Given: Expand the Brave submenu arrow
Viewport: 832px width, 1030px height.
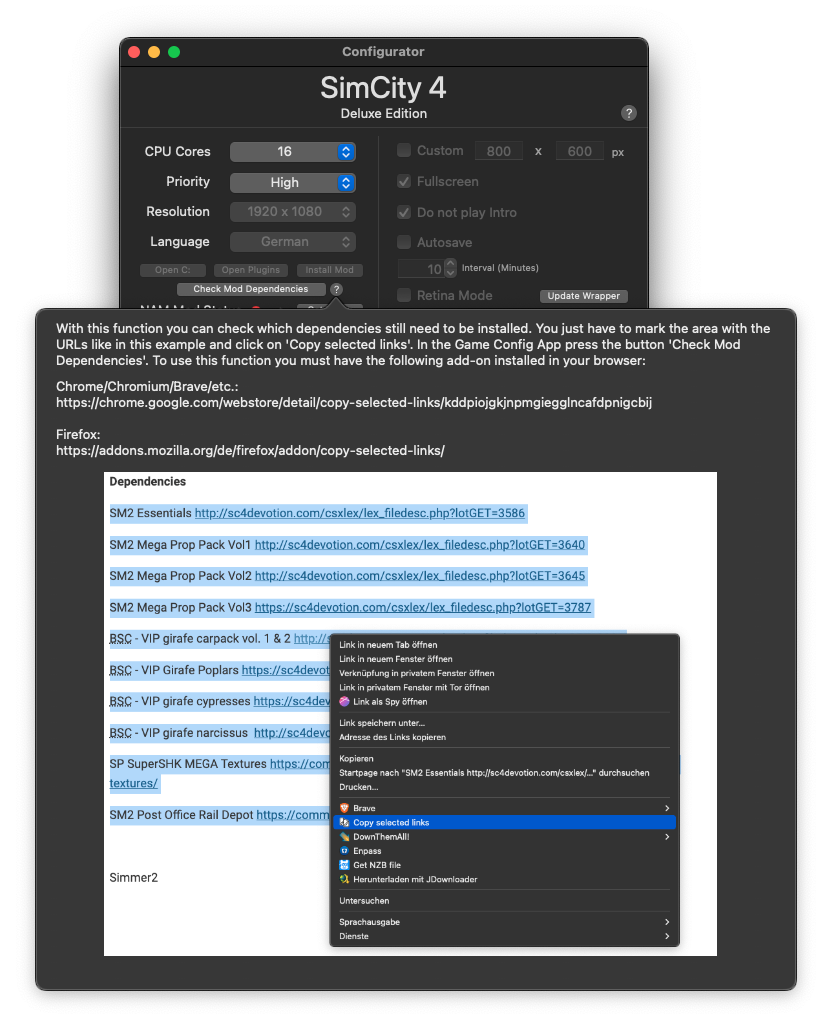Looking at the screenshot, I should pyautogui.click(x=667, y=808).
